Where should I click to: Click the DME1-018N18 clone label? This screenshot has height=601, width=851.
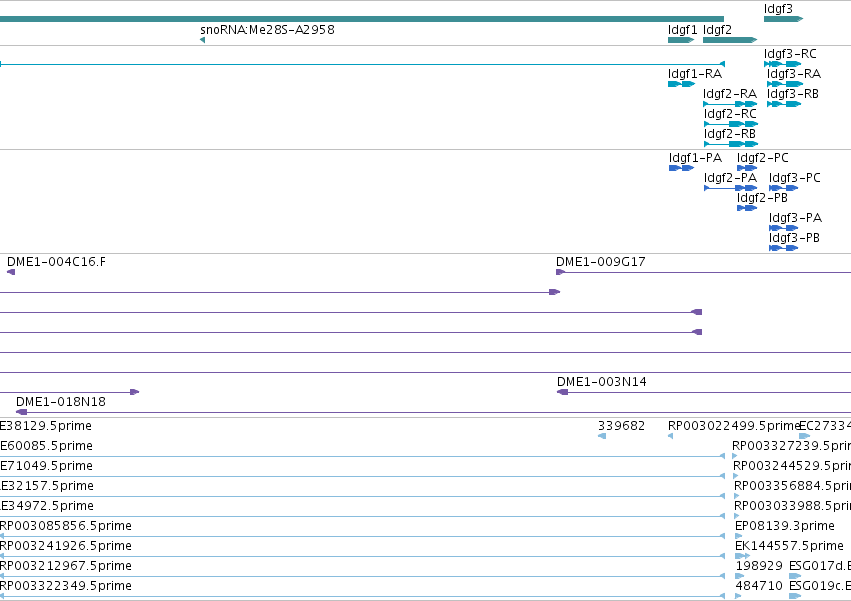tap(61, 402)
